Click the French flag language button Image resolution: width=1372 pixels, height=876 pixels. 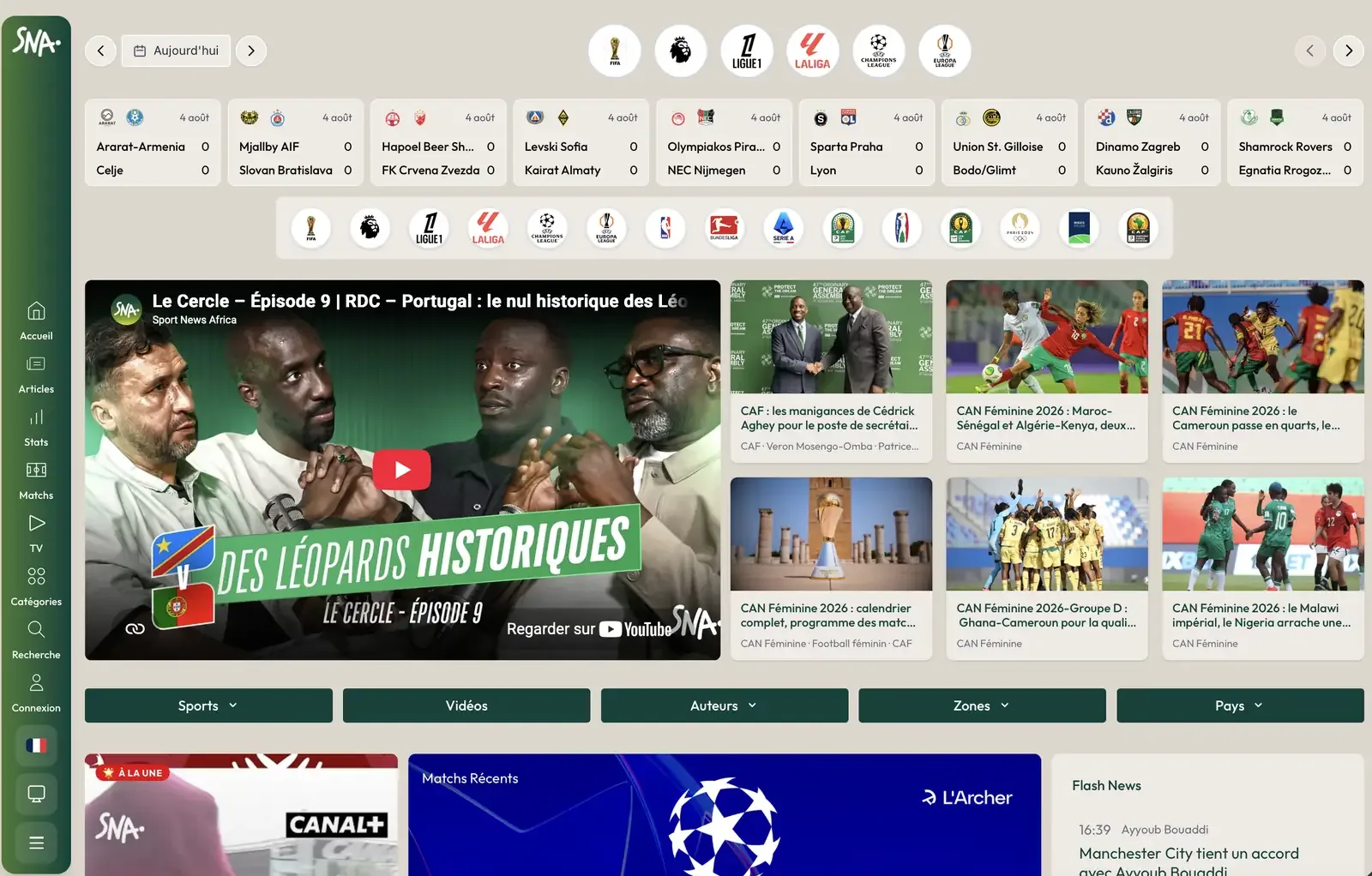[36, 746]
